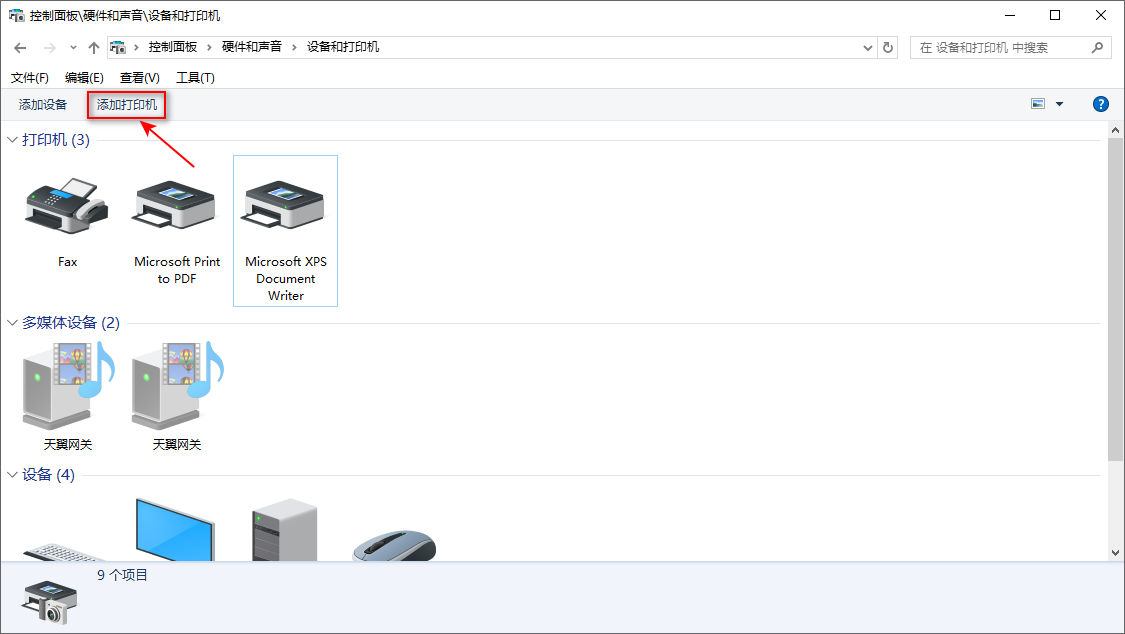This screenshot has height=634, width=1125.
Task: Navigate to 硬件和声音 in breadcrumb
Action: pyautogui.click(x=251, y=47)
